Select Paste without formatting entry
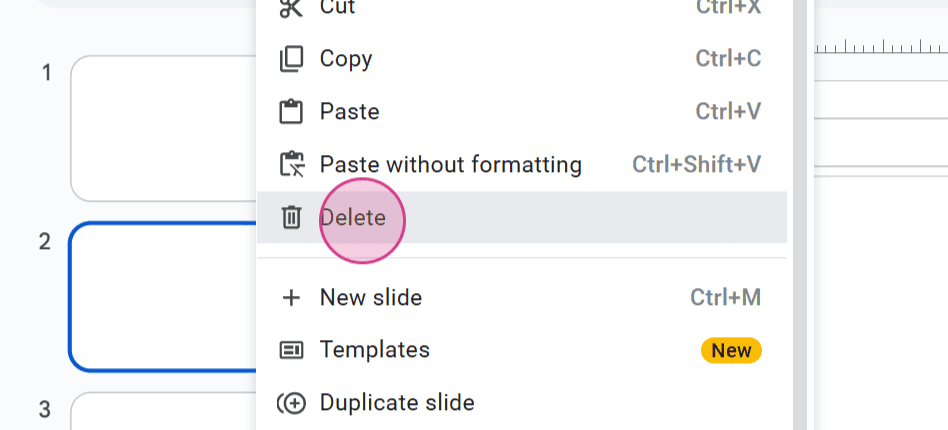The height and width of the screenshot is (430, 948). click(x=522, y=165)
